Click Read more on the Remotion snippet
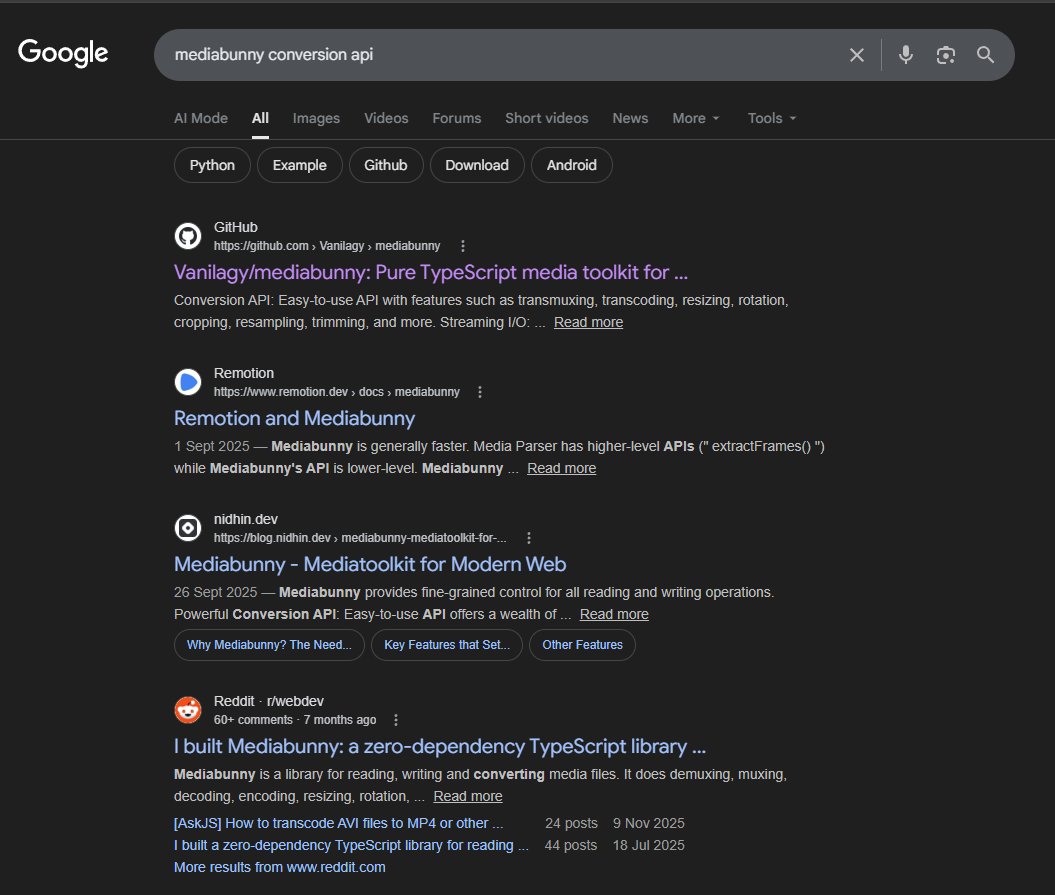Image resolution: width=1055 pixels, height=895 pixels. pos(561,468)
